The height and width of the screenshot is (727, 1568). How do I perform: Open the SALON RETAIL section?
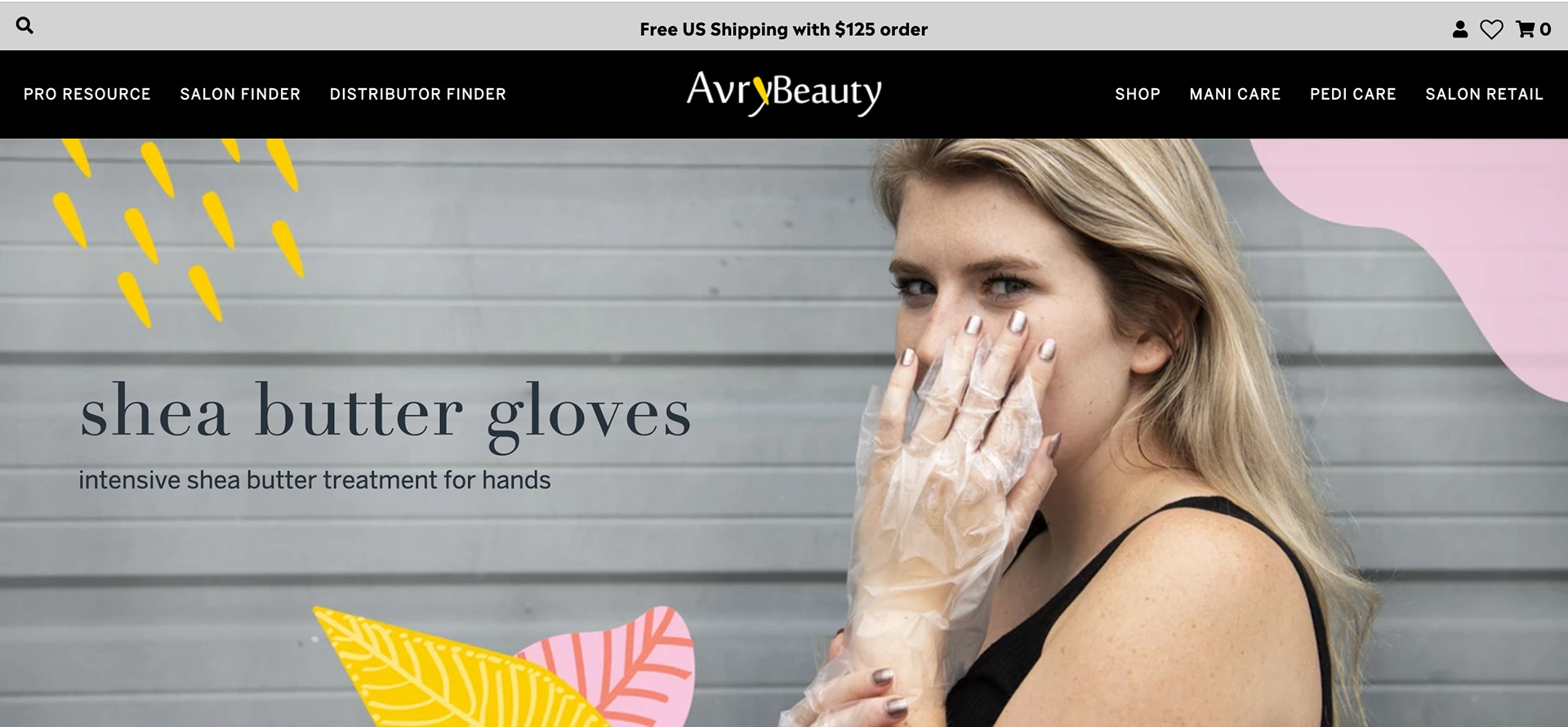pyautogui.click(x=1484, y=94)
